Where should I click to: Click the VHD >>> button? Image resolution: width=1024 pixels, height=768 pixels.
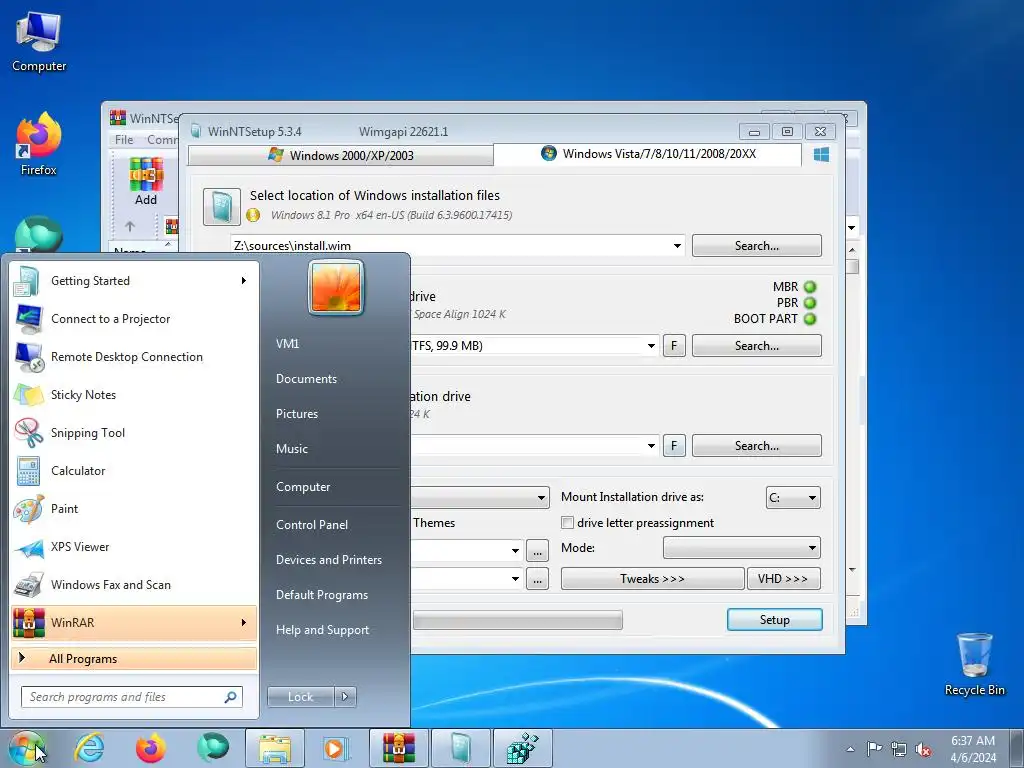tap(783, 579)
